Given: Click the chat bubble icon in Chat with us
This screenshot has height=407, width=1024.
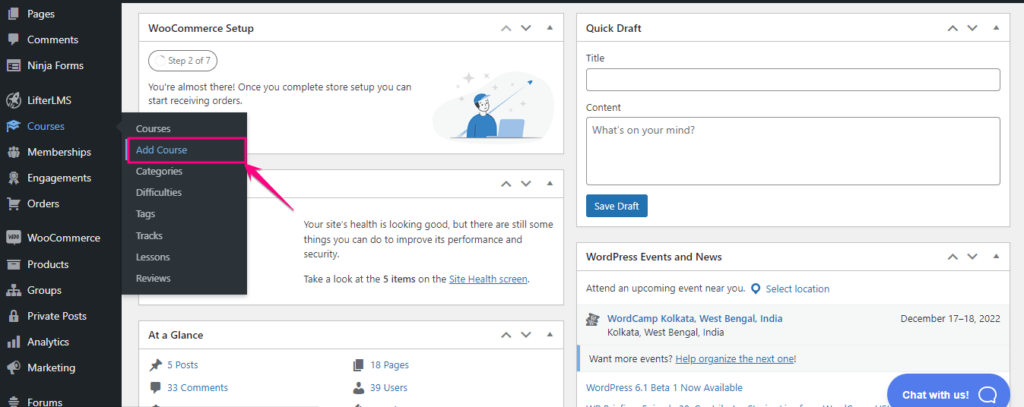Looking at the screenshot, I should 988,395.
